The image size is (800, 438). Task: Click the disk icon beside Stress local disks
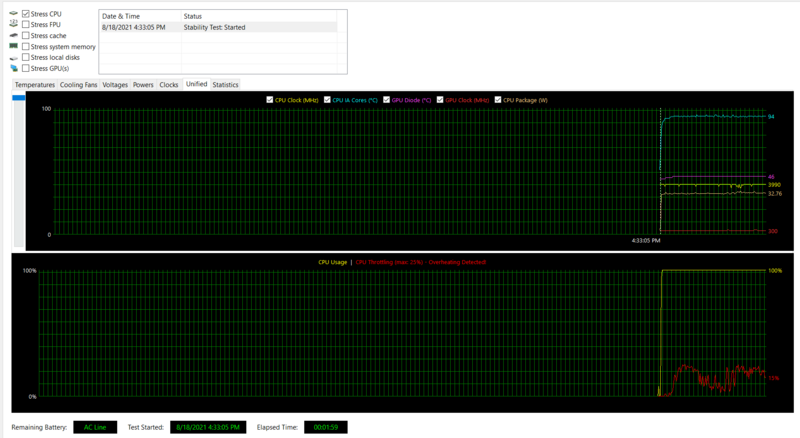pyautogui.click(x=13, y=57)
